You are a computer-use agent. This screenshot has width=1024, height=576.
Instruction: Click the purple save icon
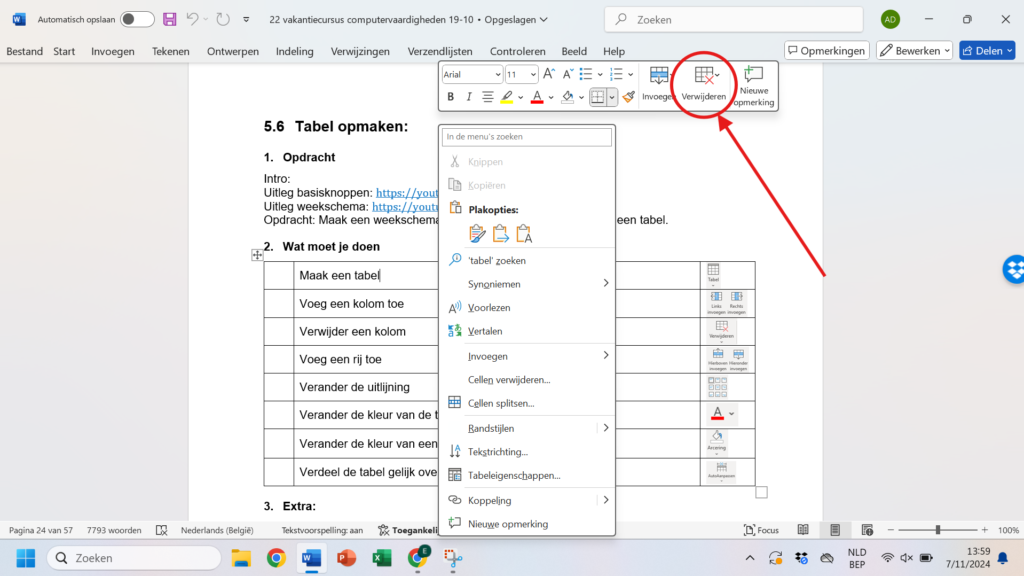pos(169,19)
